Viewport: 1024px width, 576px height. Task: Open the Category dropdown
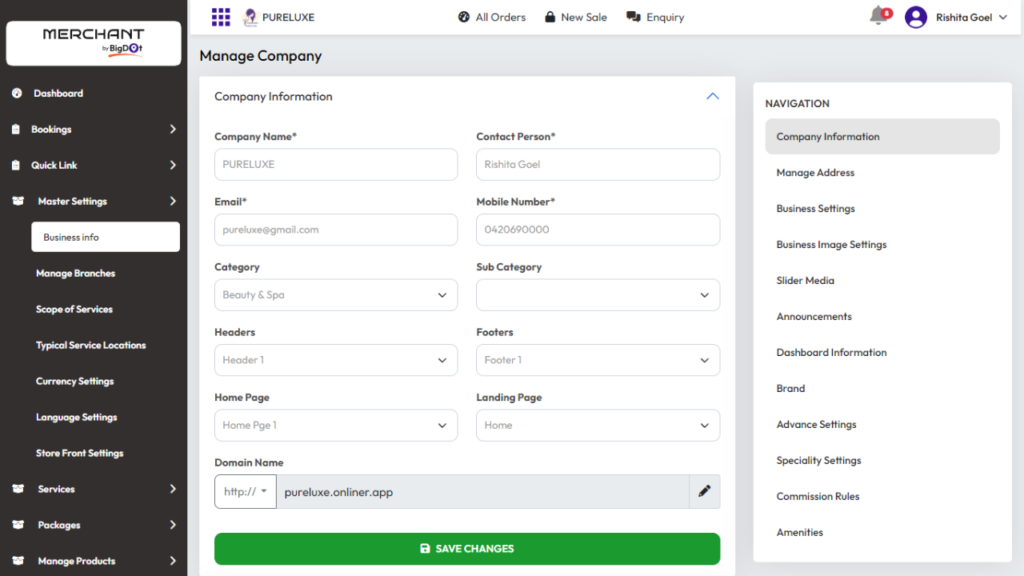tap(335, 295)
